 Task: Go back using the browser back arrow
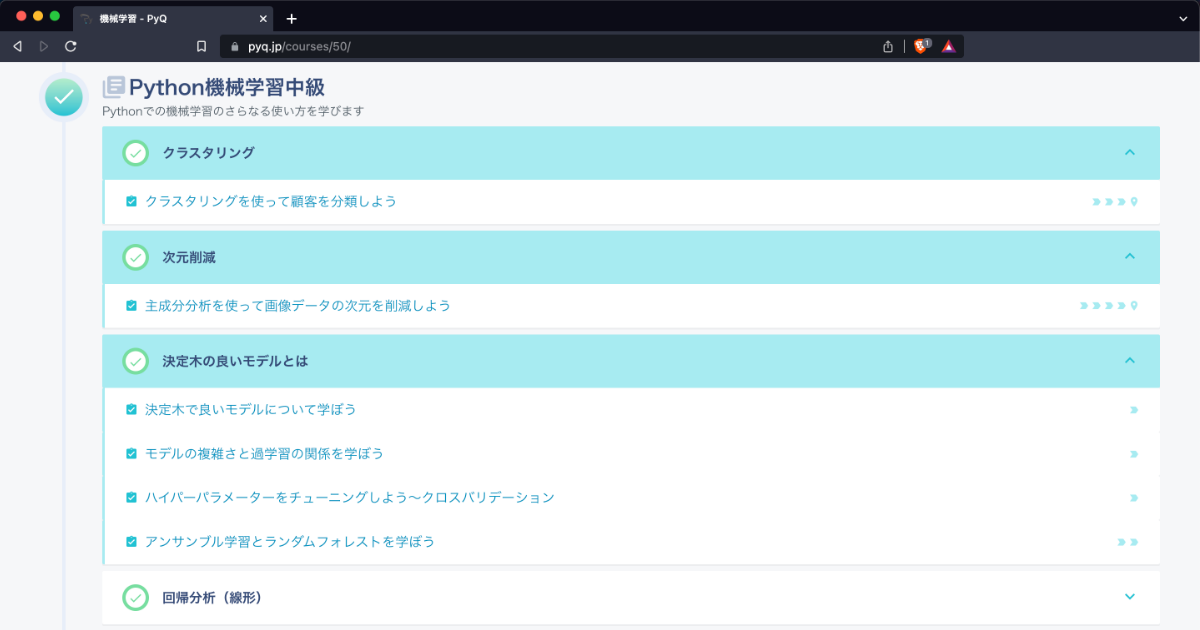pos(17,46)
